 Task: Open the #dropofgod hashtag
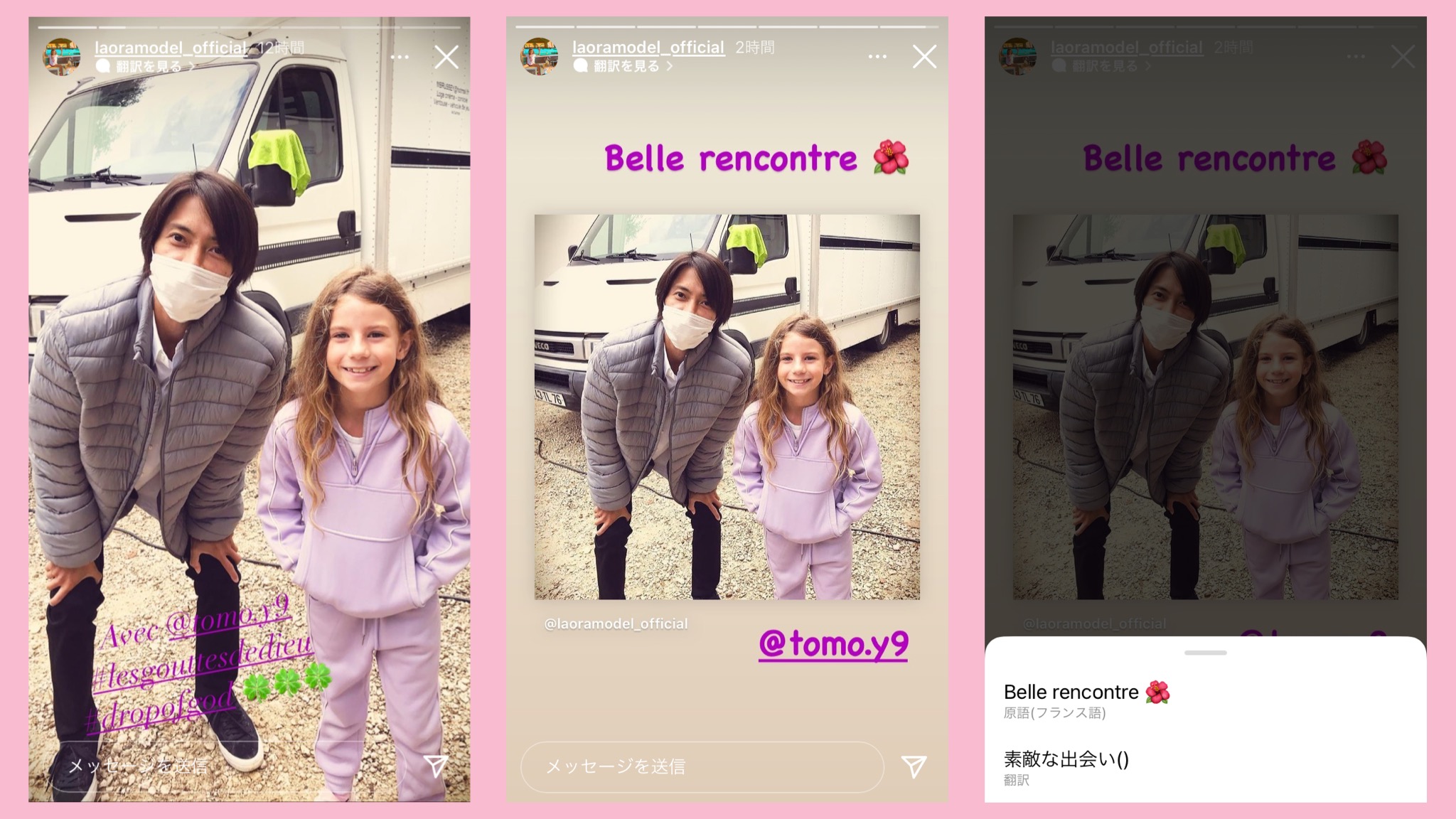tap(160, 709)
